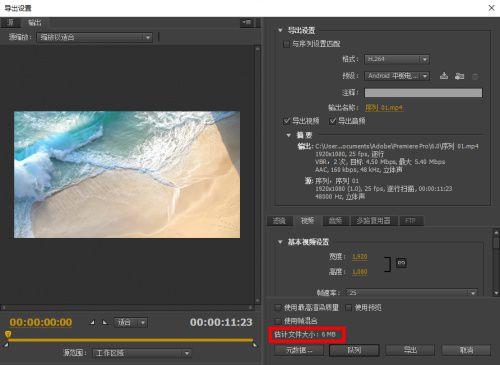Image resolution: width=500 pixels, height=365 pixels.
Task: Click the set in point marker icon
Action: coord(92,323)
